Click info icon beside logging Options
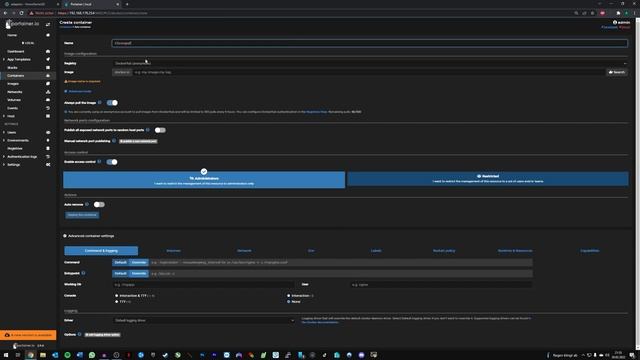 (80, 334)
